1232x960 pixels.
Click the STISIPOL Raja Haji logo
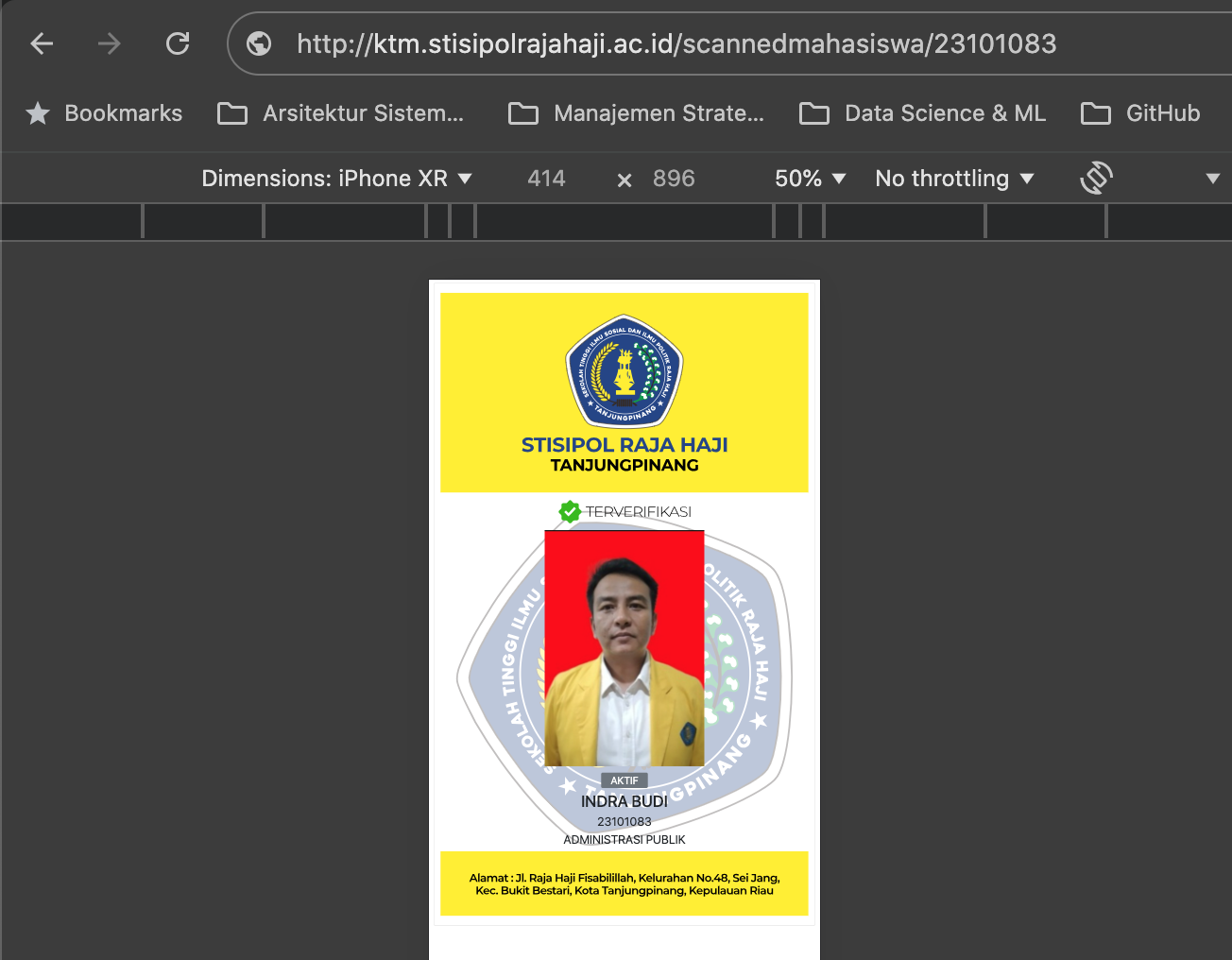(x=625, y=371)
